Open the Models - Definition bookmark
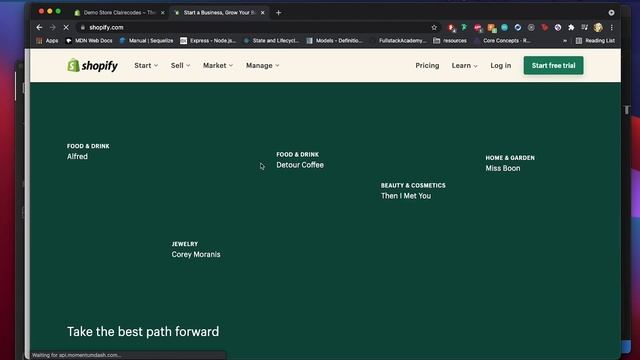The image size is (640, 360). (x=334, y=40)
